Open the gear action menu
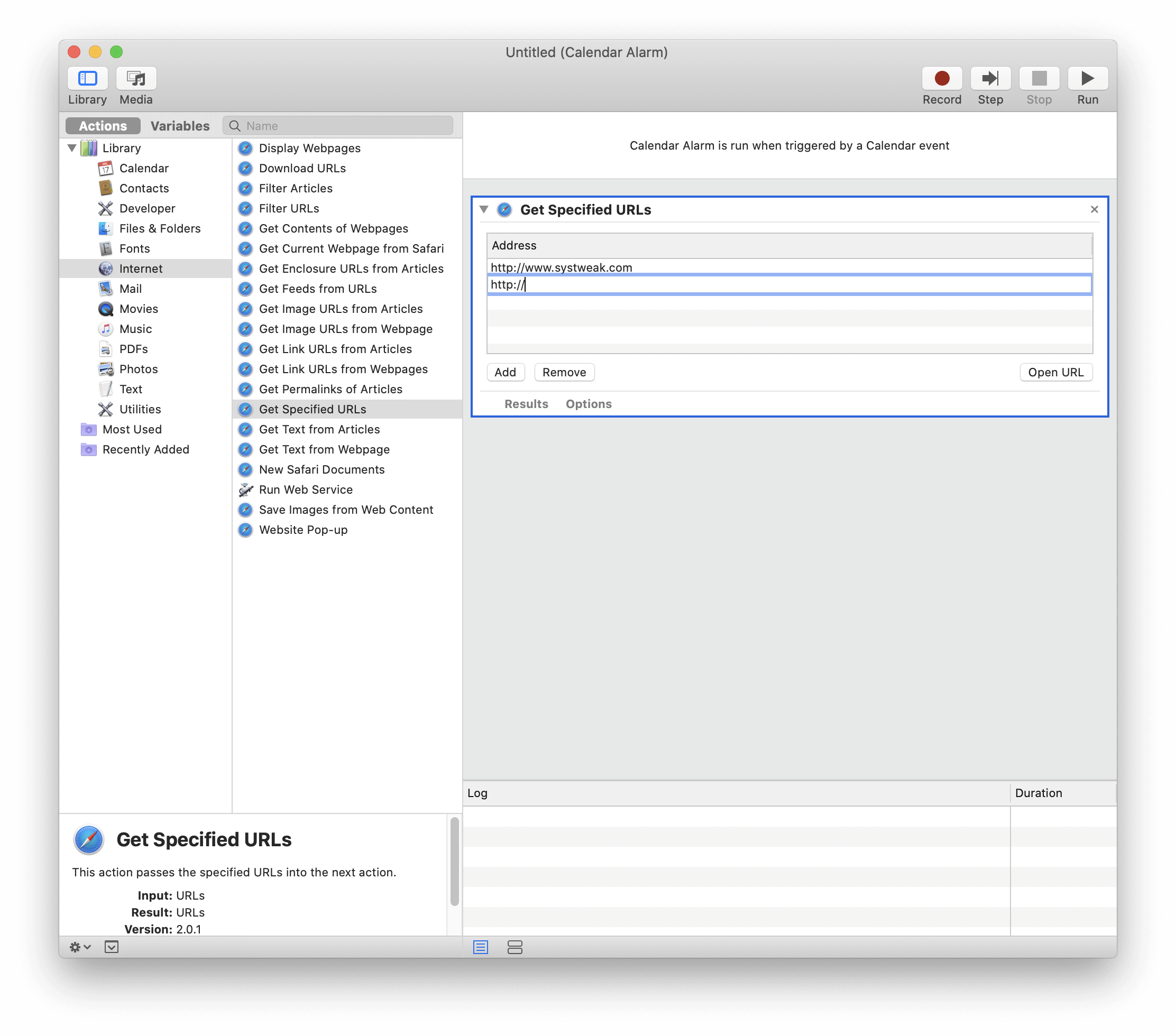1176x1036 pixels. [x=79, y=947]
